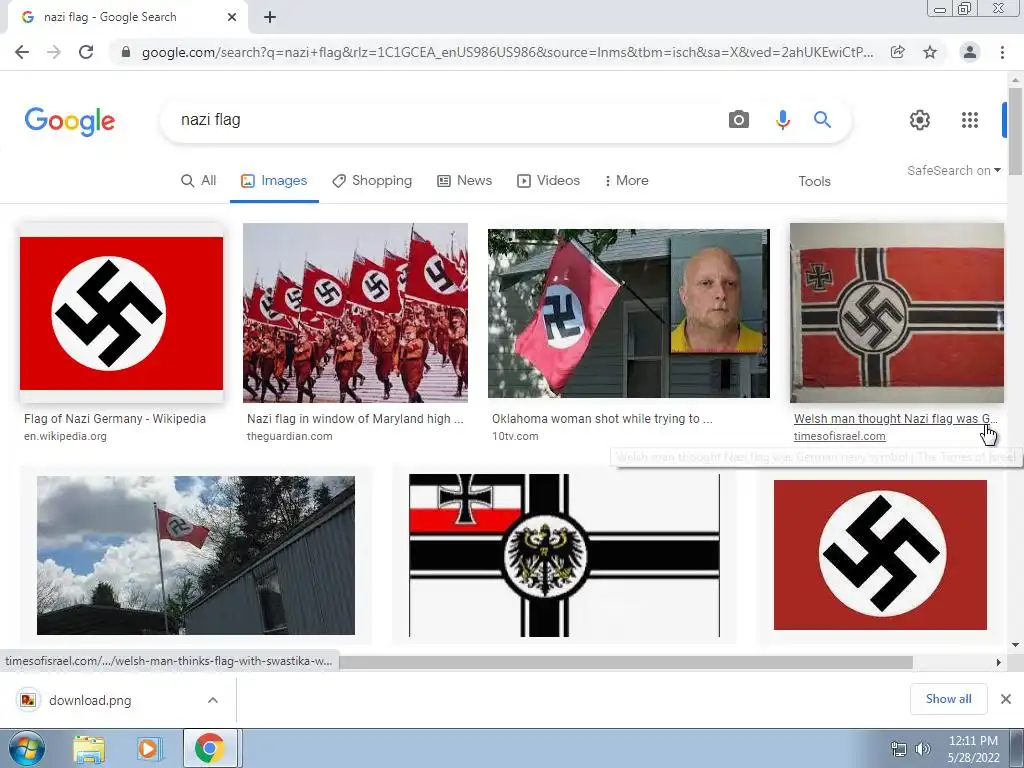
Task: Switch to the Videos tab
Action: (x=549, y=181)
